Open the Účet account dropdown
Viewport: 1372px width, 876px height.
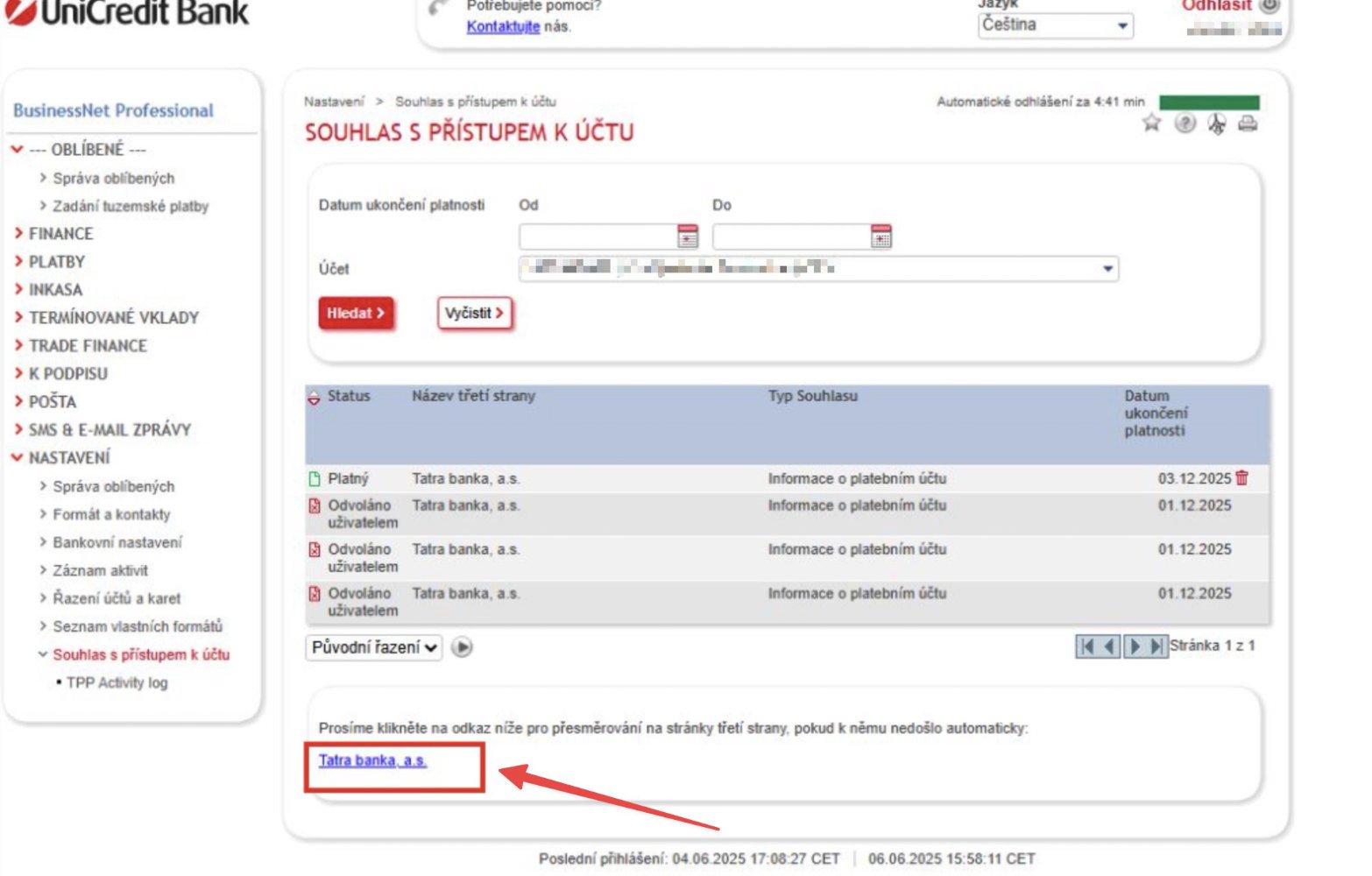(x=818, y=268)
